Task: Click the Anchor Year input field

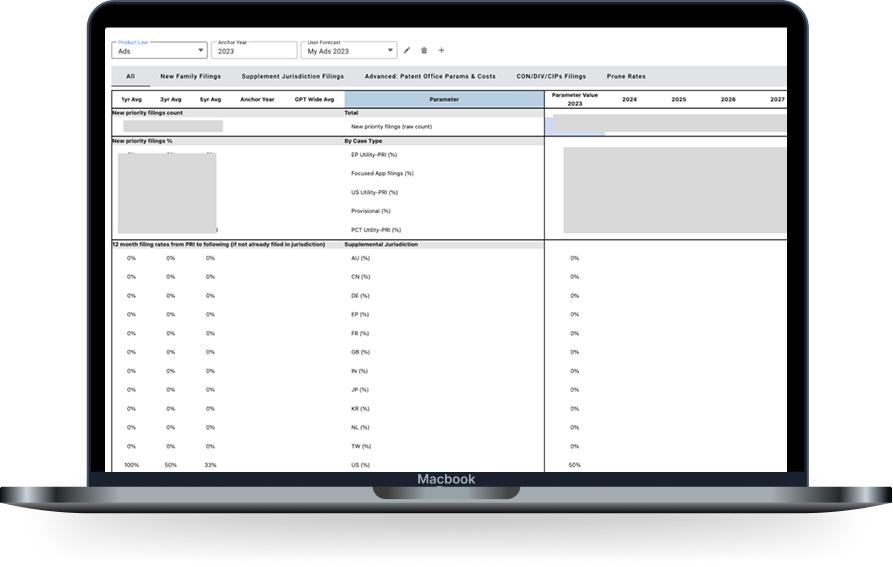Action: click(254, 51)
